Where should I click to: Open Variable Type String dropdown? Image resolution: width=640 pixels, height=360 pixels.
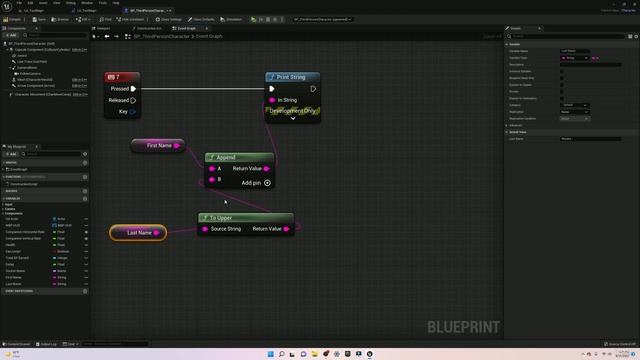pyautogui.click(x=575, y=58)
